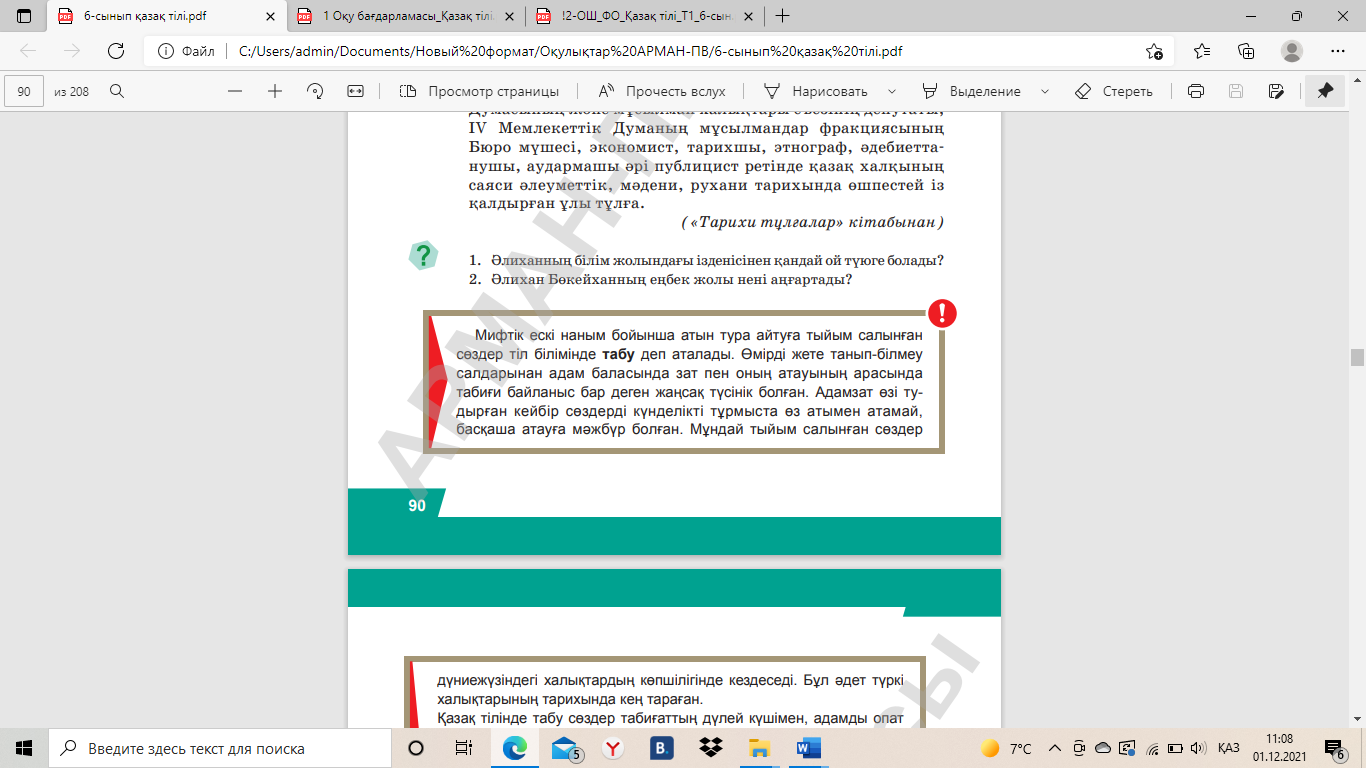Open the tab actions menu icon
This screenshot has height=768, width=1366.
point(24,16)
